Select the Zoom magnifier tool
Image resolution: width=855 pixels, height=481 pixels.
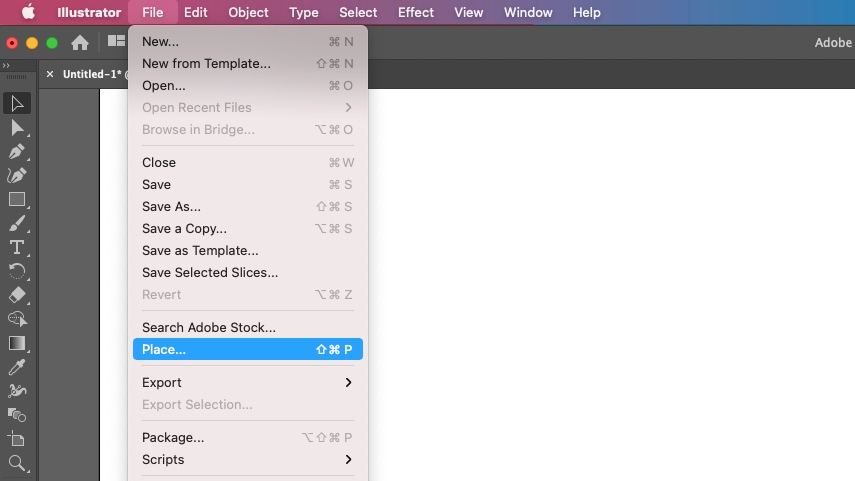coord(17,464)
